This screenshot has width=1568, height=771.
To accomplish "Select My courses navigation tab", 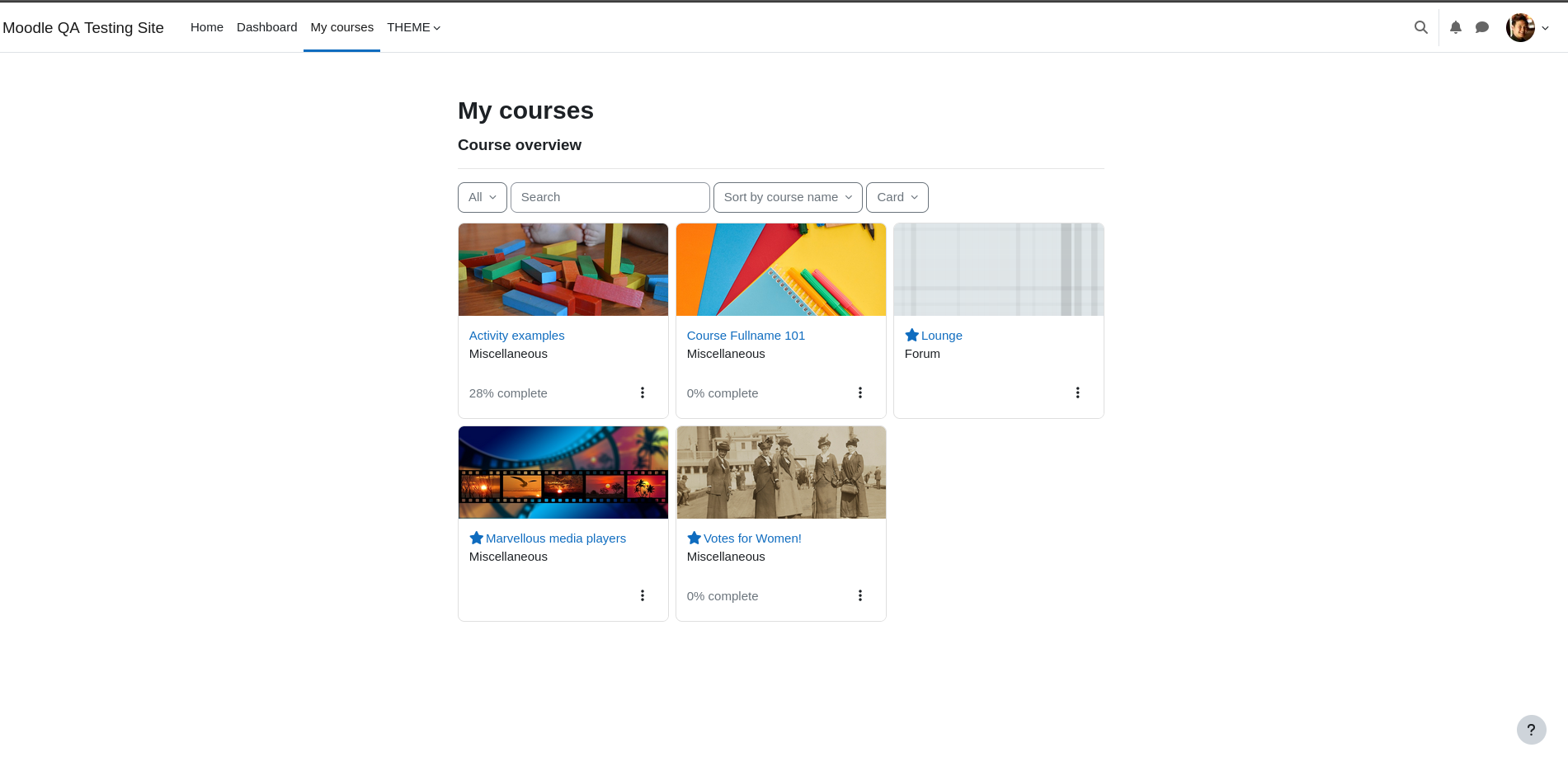I will pos(341,27).
